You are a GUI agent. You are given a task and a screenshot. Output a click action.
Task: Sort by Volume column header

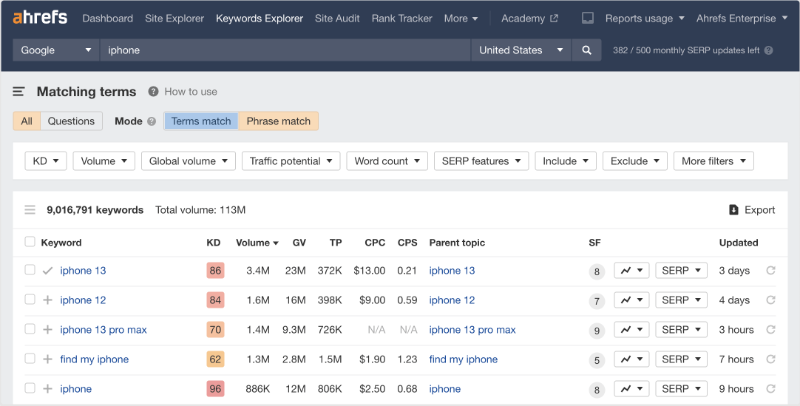pos(257,243)
